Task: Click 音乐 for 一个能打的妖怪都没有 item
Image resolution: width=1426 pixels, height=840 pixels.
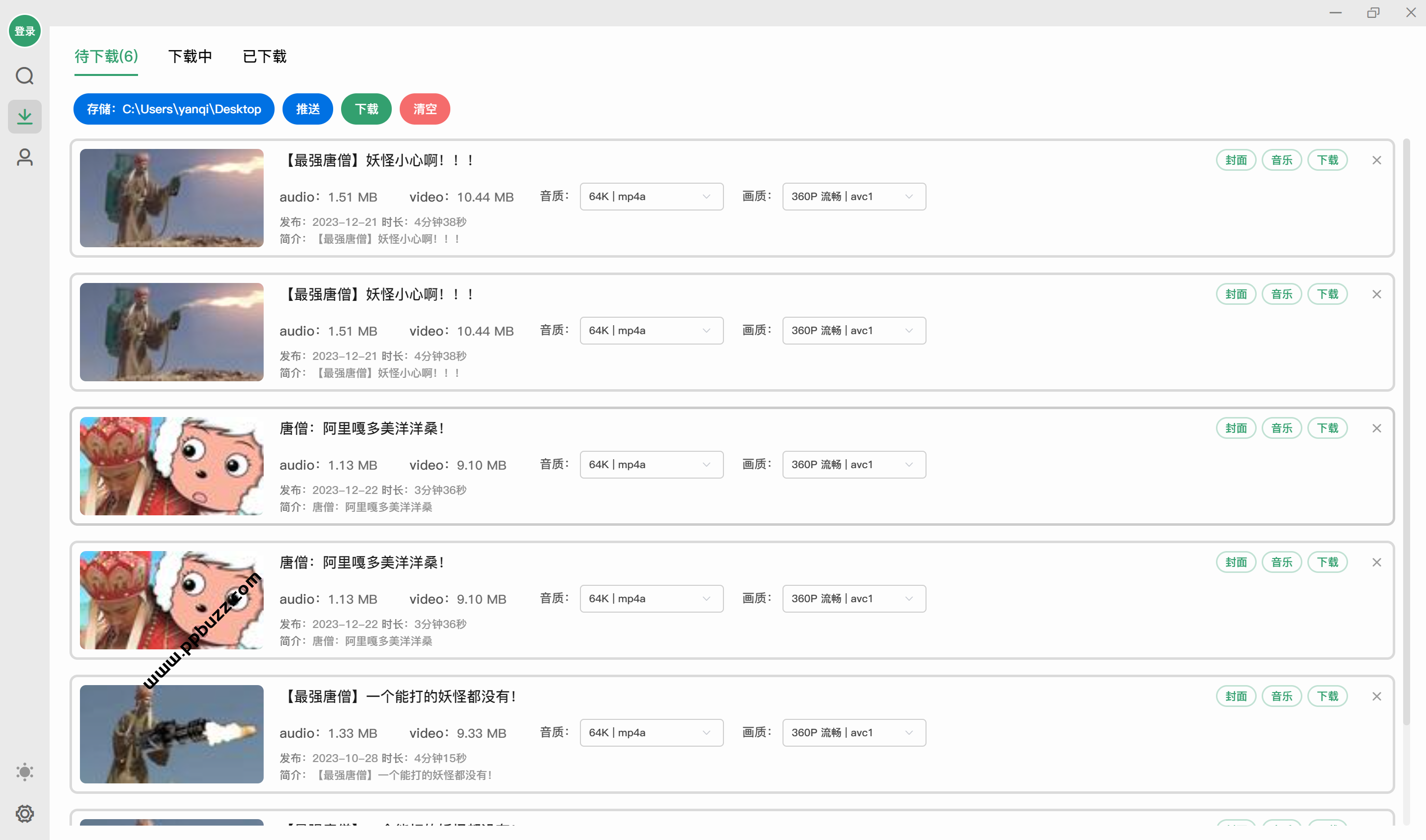Action: tap(1282, 696)
